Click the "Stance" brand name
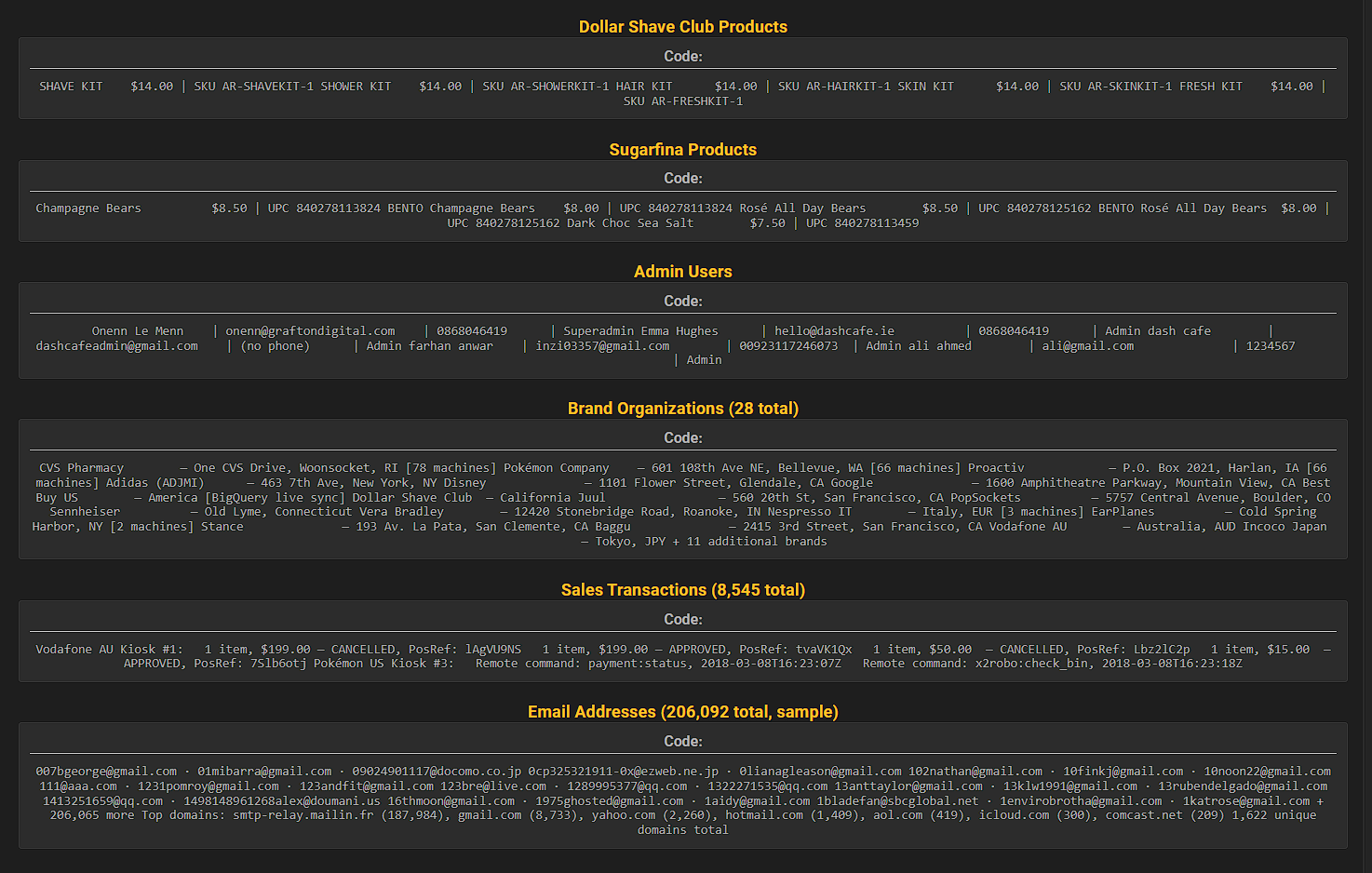This screenshot has height=873, width=1372. [222, 527]
